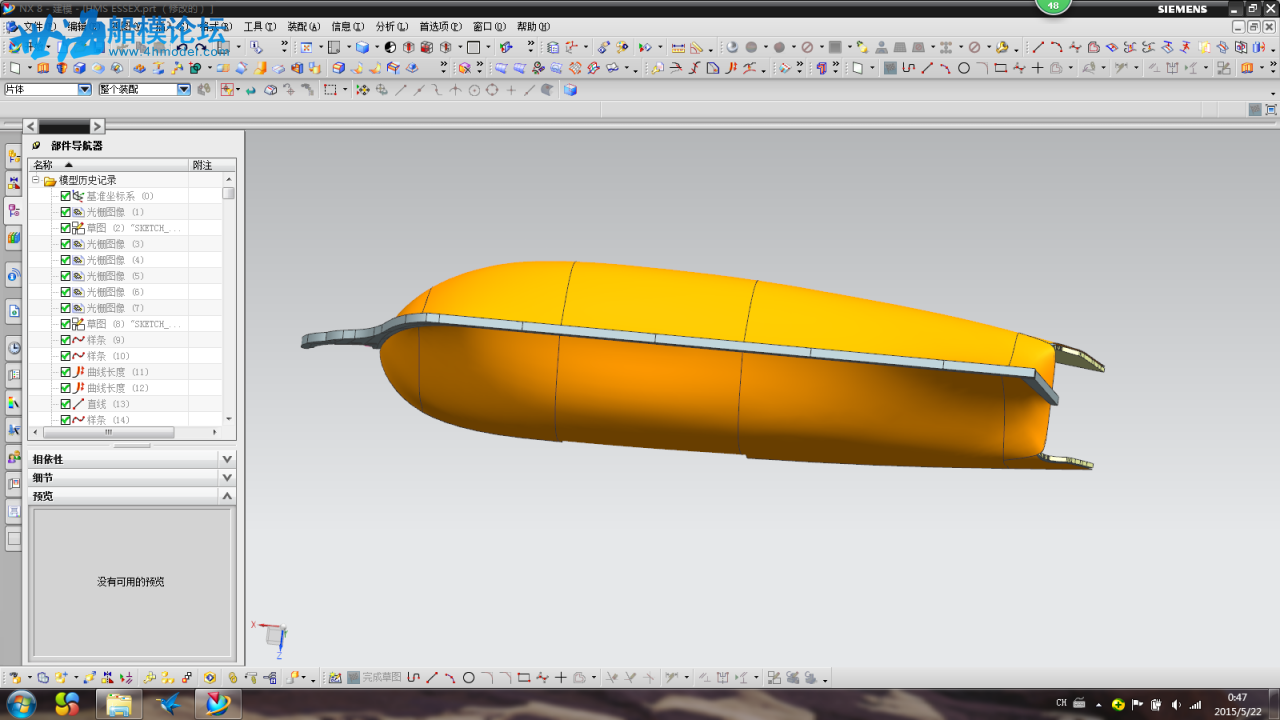Toggle checkbox for 草图 (2) SKETCH
Viewport: 1280px width, 720px height.
(x=66, y=228)
